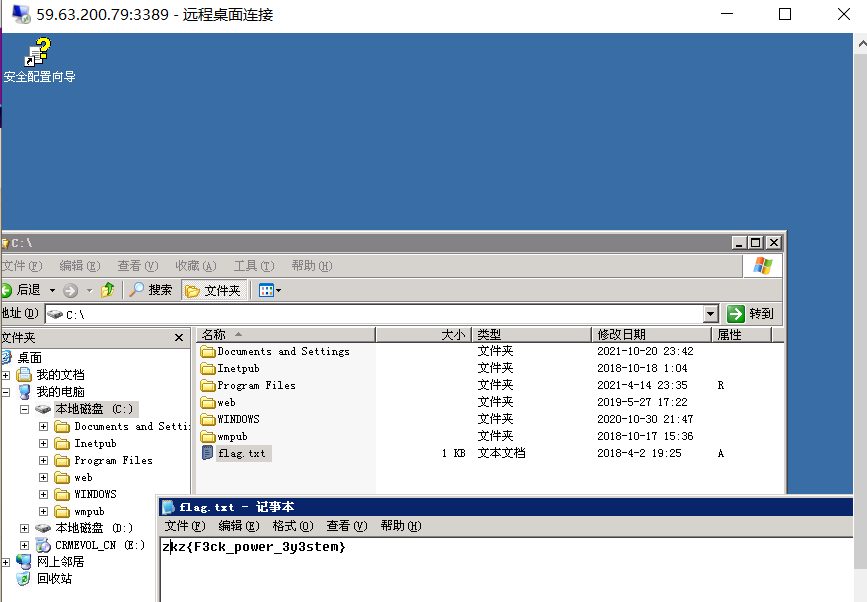The height and width of the screenshot is (602, 867).
Task: Expand Program Files node in folder tree
Action: [x=43, y=460]
